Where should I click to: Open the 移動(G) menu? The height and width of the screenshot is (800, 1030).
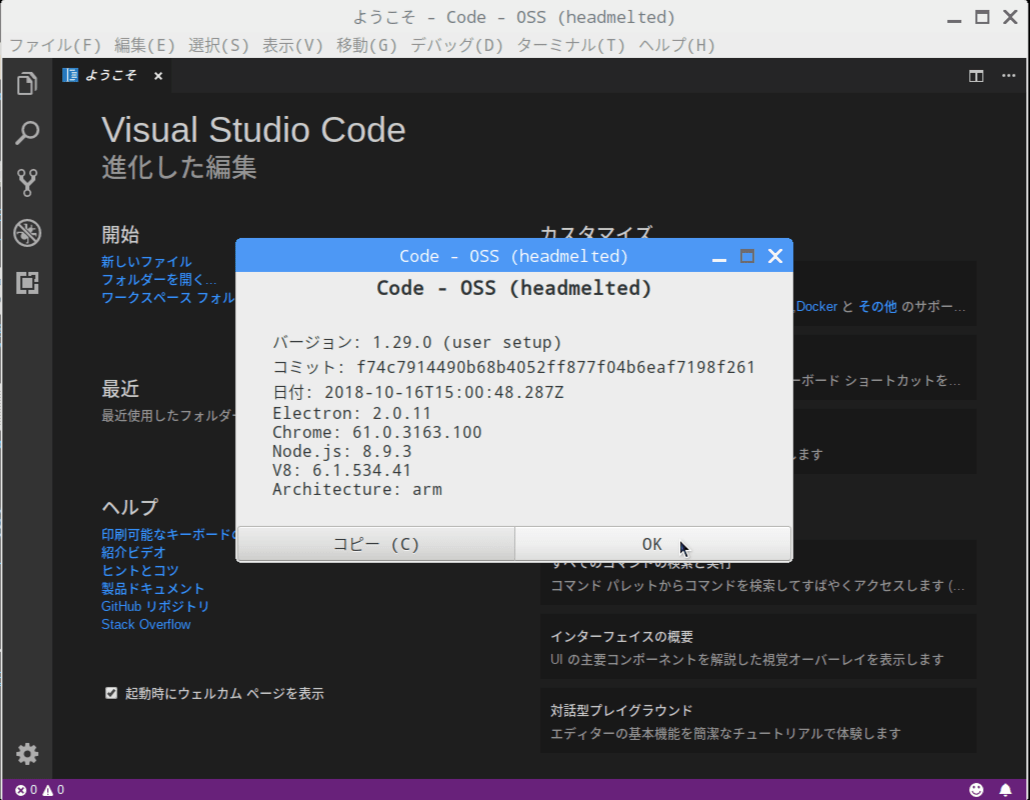[367, 45]
